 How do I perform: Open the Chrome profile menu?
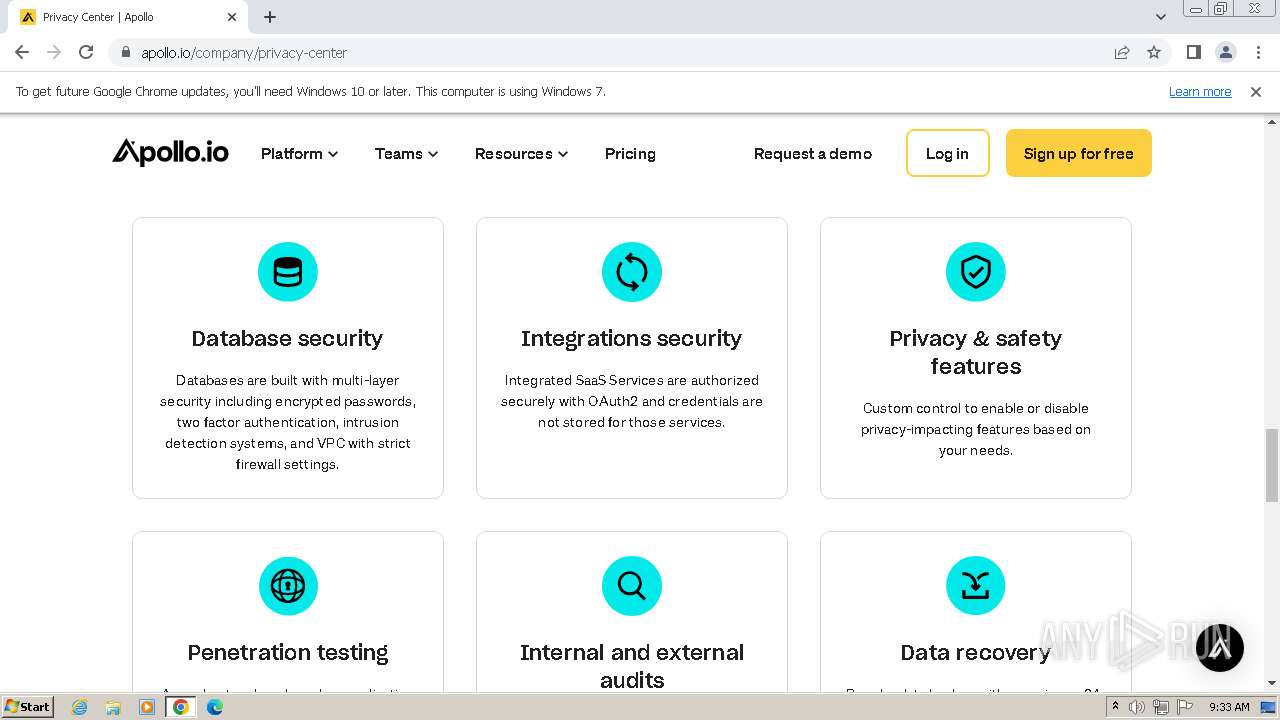(1225, 52)
